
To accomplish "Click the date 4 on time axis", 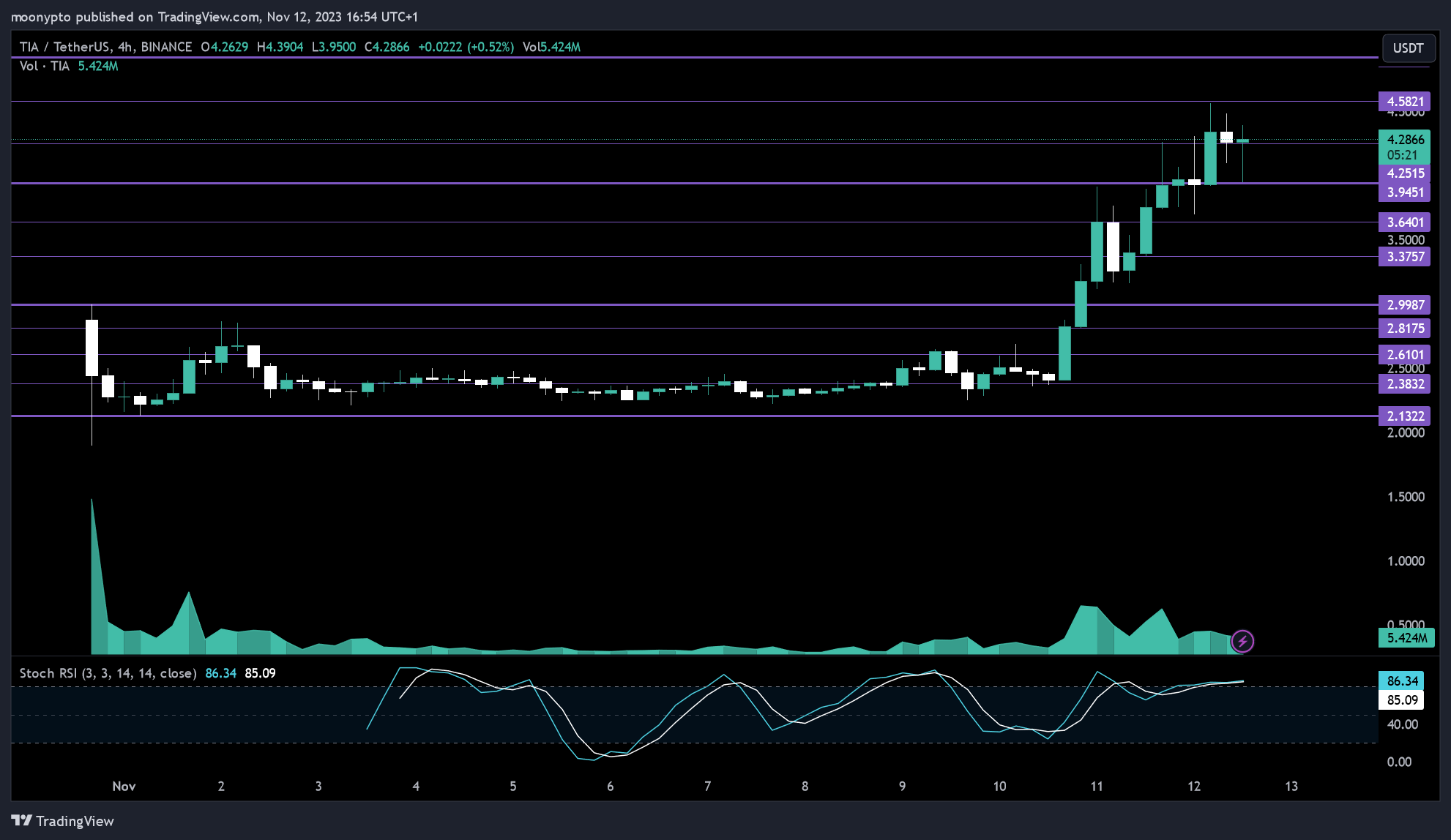I will click(416, 787).
